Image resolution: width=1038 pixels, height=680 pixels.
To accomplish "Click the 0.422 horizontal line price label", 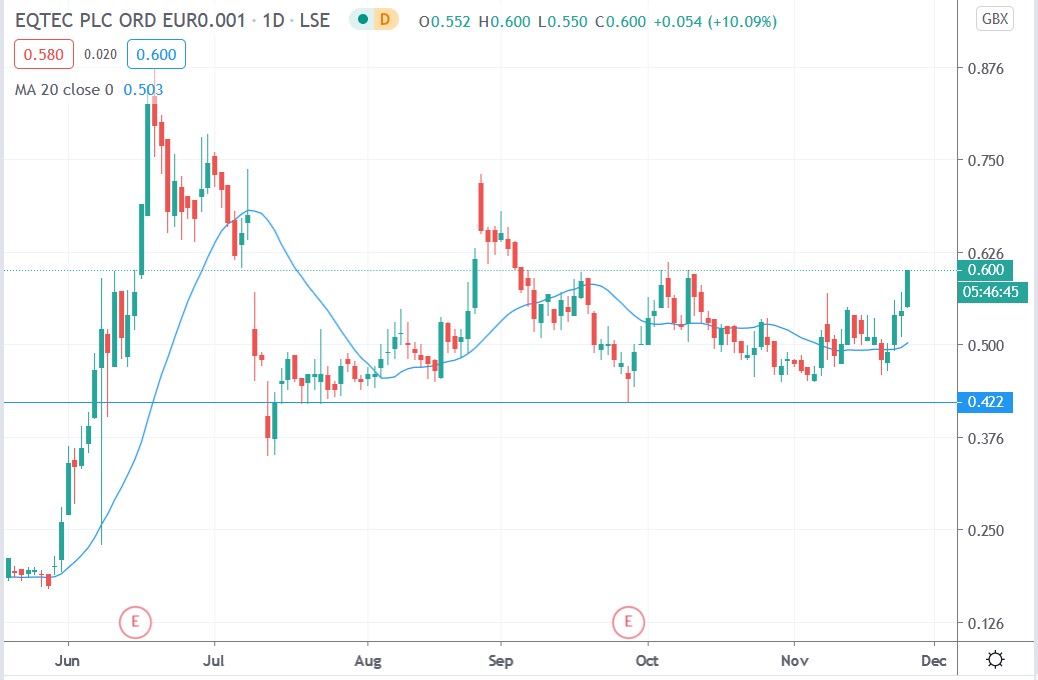I will 985,402.
